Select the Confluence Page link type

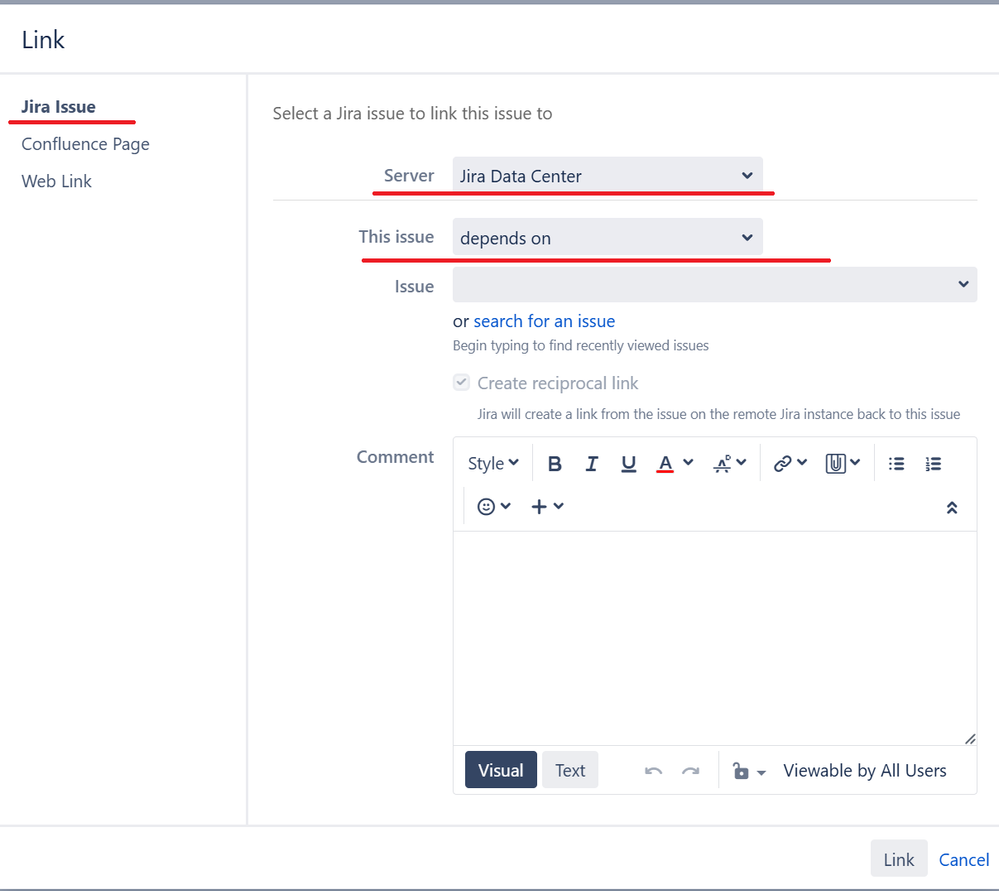click(85, 144)
